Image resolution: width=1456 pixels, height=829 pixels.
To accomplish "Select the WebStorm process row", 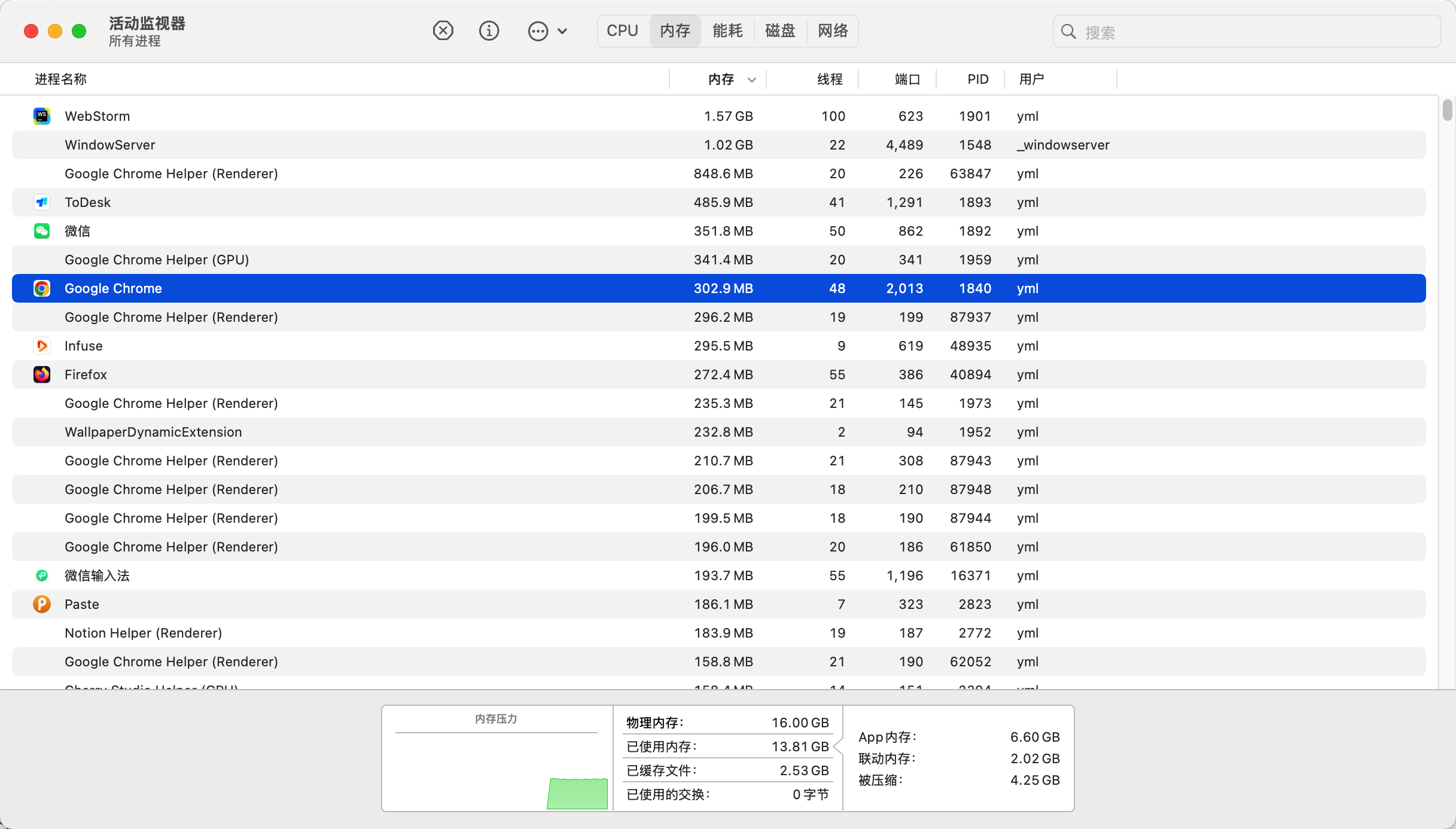I will 719,116.
